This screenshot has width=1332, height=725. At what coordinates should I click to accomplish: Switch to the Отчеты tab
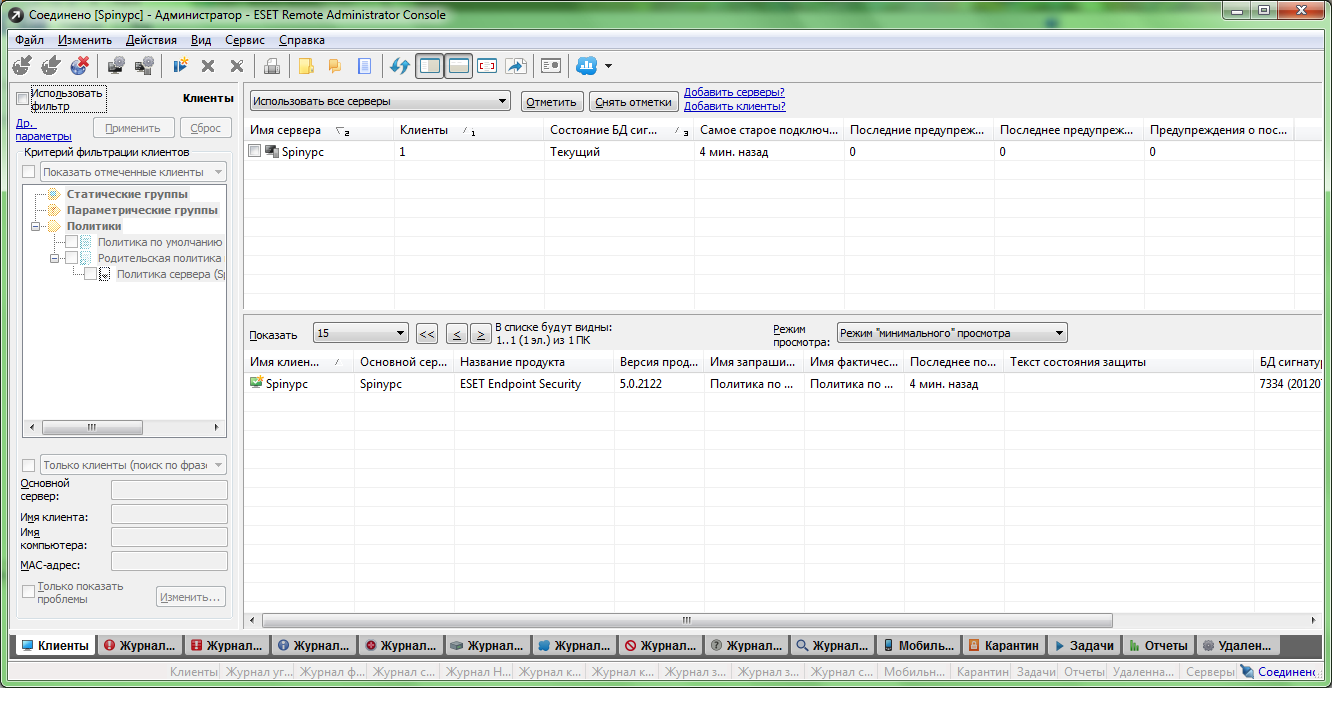tap(1159, 645)
